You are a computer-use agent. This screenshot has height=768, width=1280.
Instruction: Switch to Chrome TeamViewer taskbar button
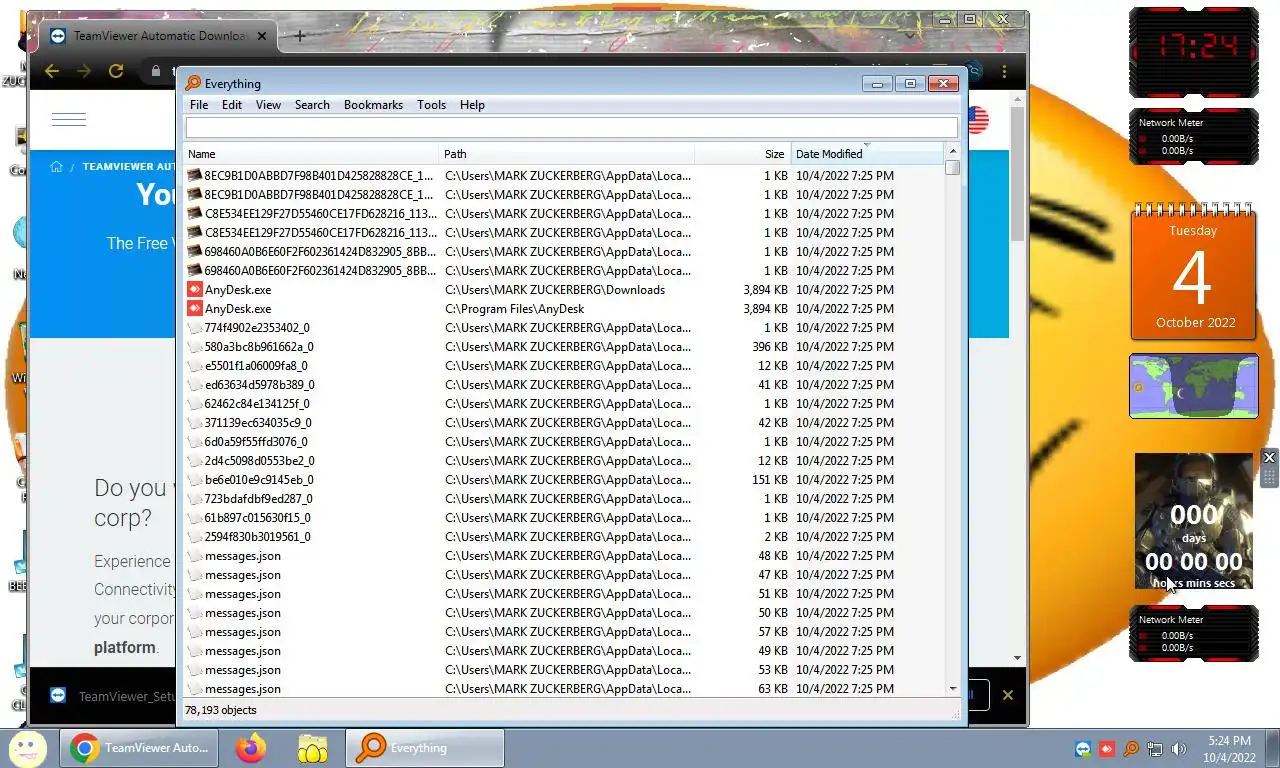[141, 748]
